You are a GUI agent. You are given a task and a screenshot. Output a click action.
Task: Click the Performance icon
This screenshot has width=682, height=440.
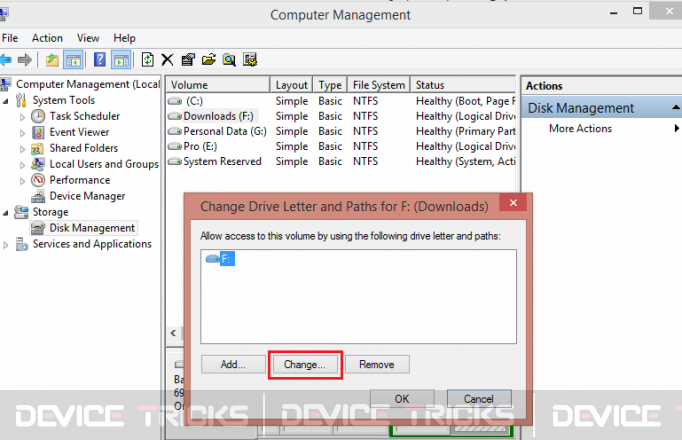click(x=38, y=180)
